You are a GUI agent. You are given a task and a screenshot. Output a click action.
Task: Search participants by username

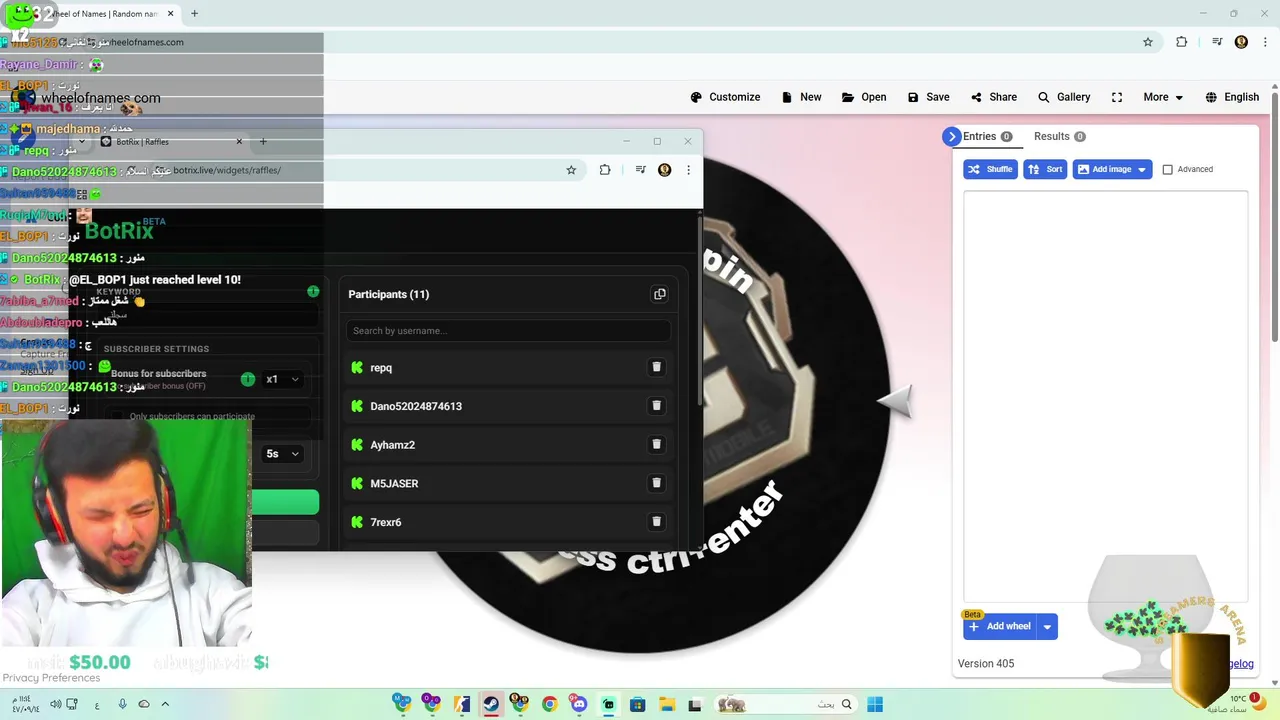coord(508,331)
